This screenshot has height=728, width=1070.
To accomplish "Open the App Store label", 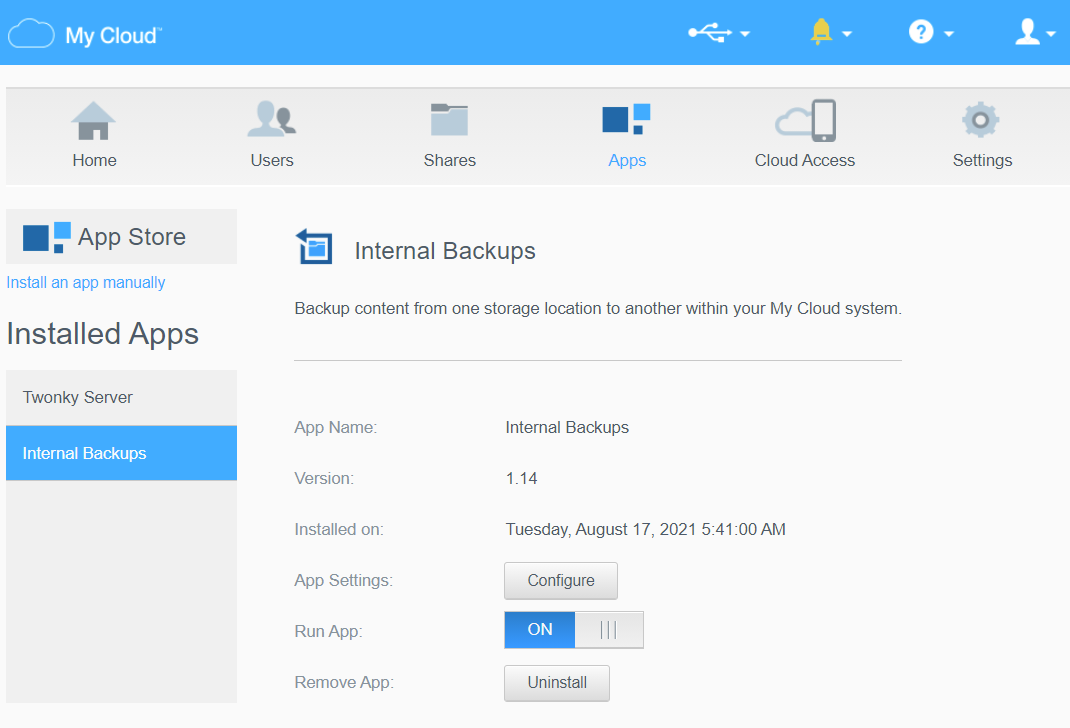I will click(x=132, y=237).
